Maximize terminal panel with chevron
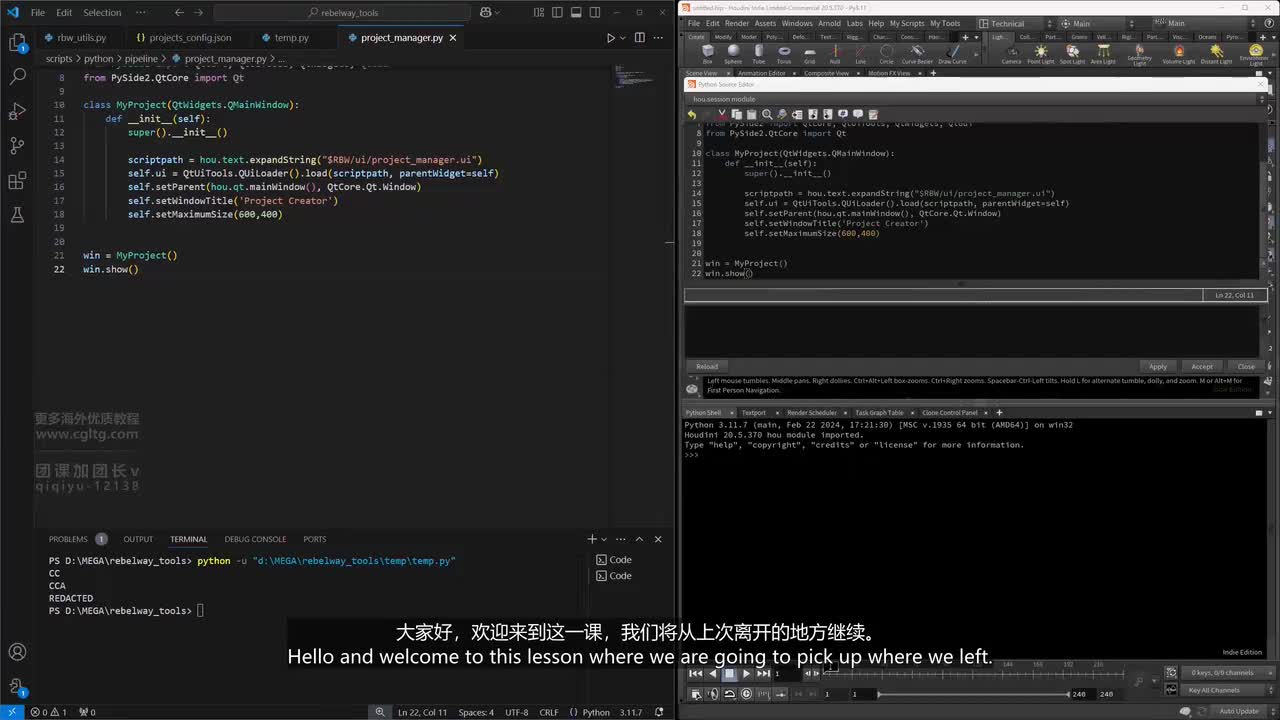 [639, 539]
